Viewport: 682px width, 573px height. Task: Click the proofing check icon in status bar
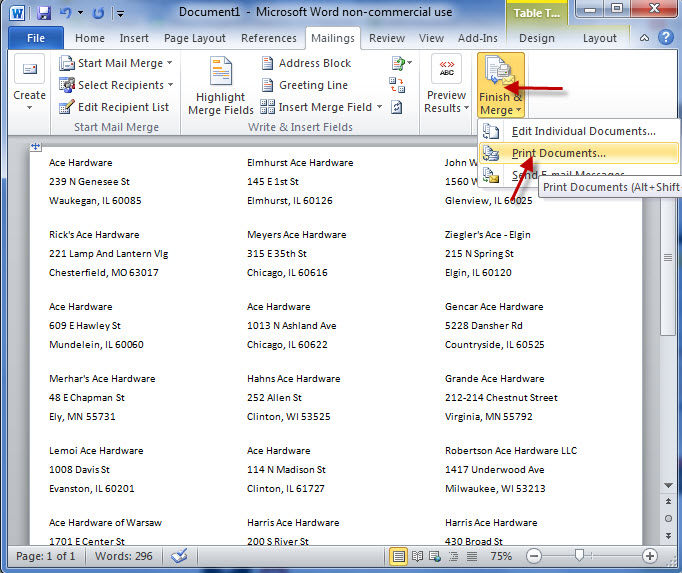[180, 556]
